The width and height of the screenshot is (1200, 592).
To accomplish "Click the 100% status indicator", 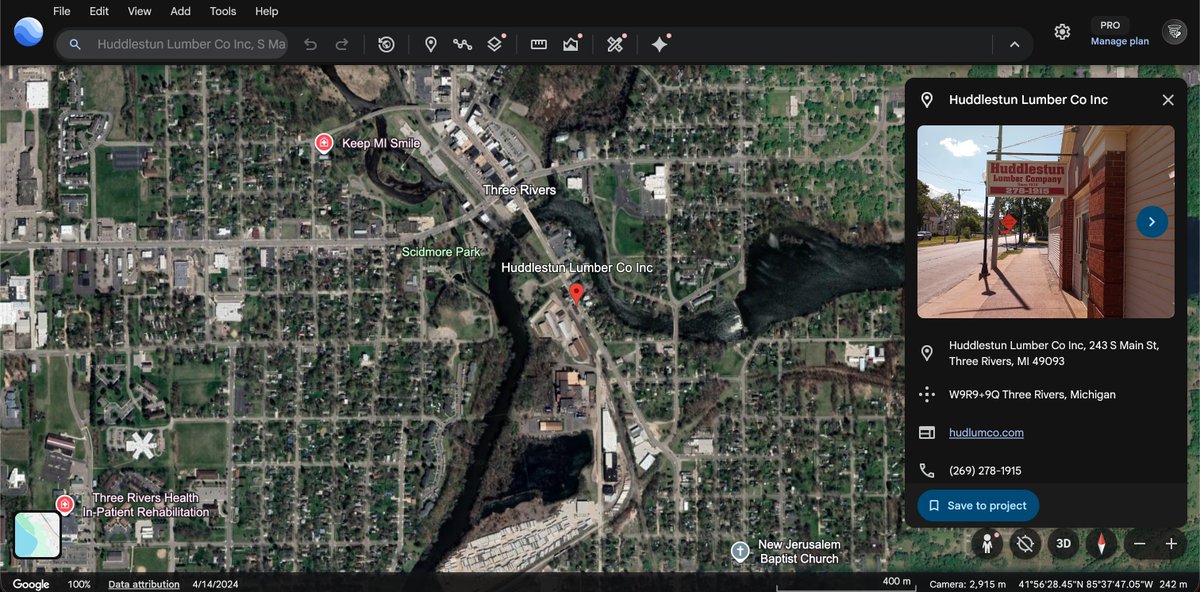I will click(79, 584).
